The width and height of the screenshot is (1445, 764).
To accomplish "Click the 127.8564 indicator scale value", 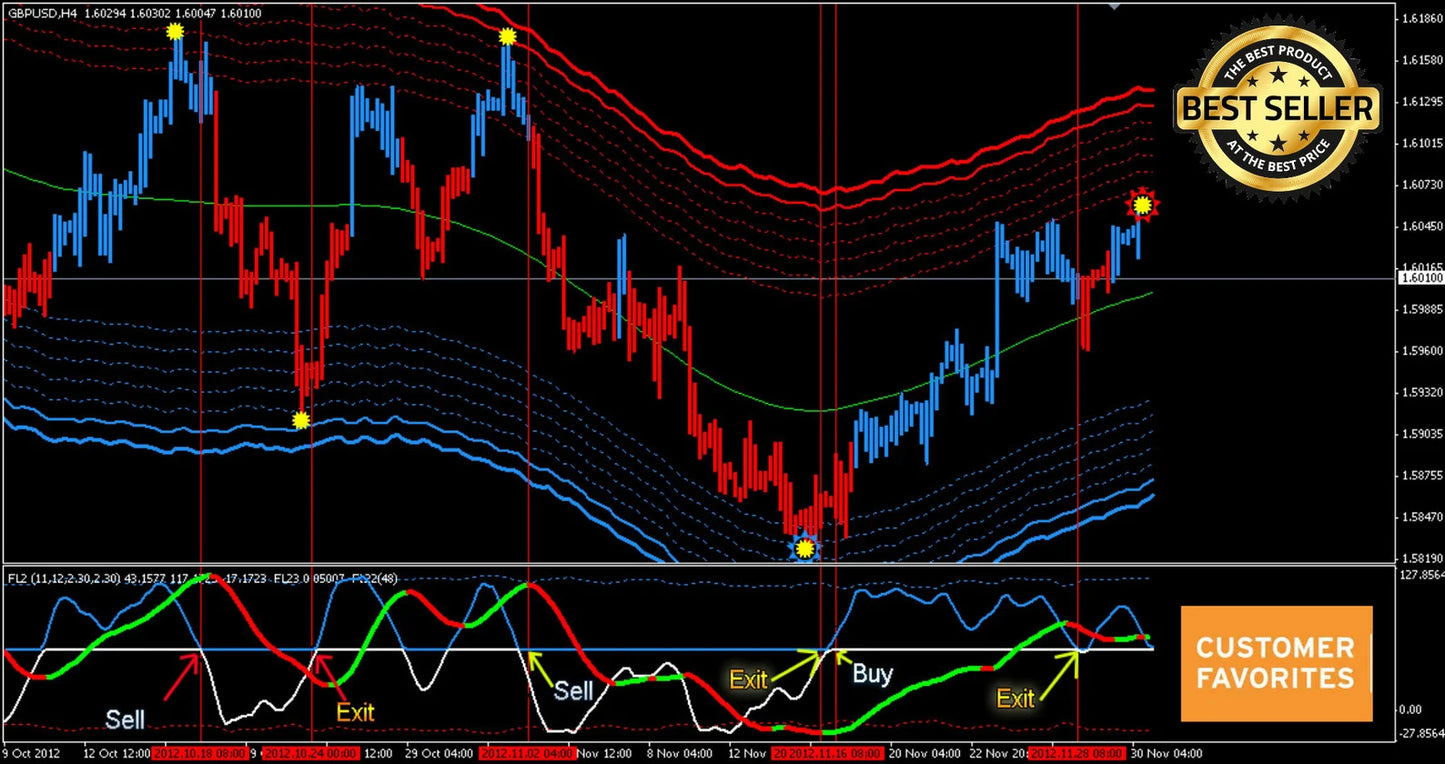I will tap(1420, 574).
